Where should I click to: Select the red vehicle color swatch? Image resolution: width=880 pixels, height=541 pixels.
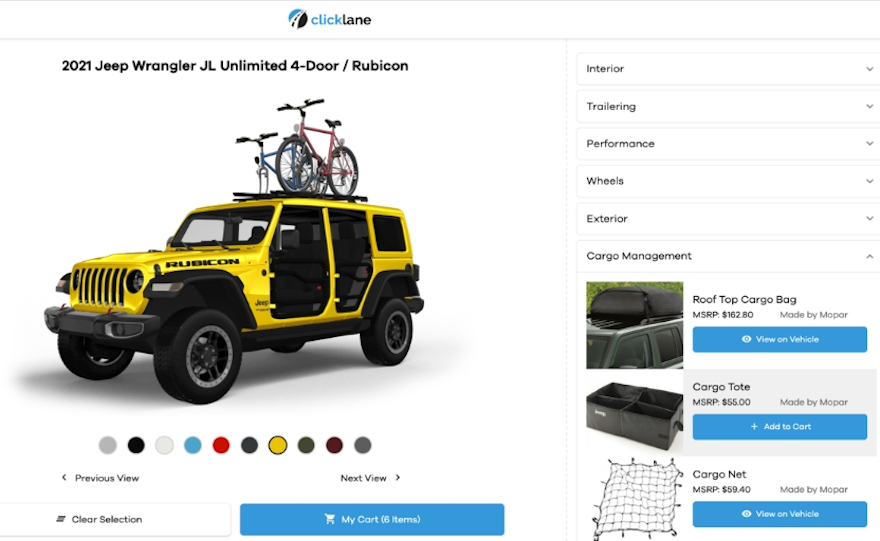[x=221, y=446]
